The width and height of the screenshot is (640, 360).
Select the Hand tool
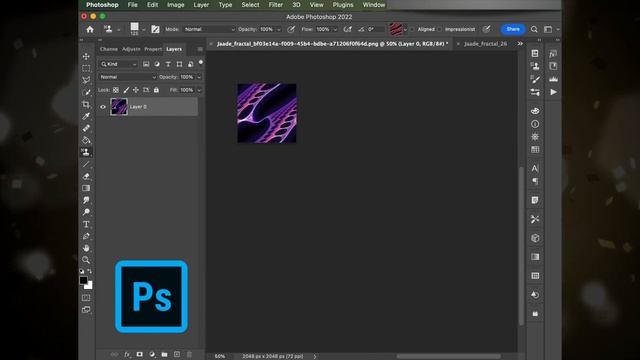point(86,248)
